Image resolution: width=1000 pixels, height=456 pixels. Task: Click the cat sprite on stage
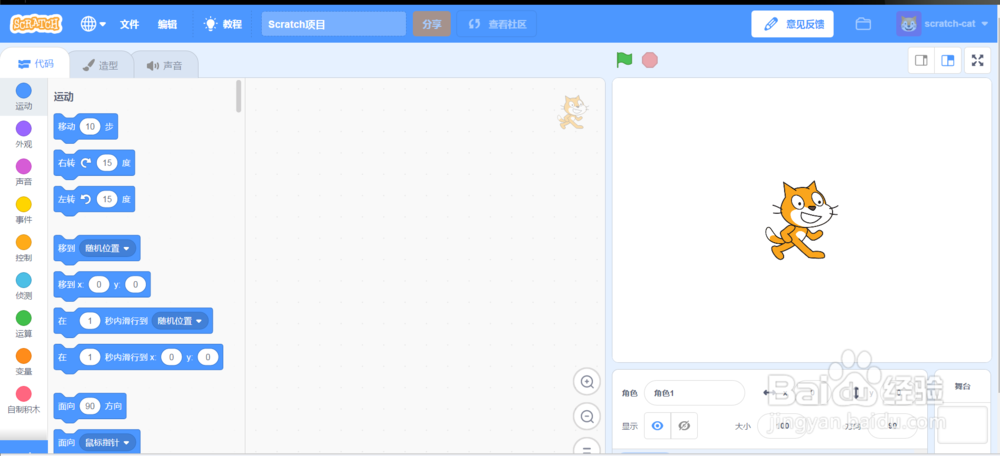[x=801, y=220]
